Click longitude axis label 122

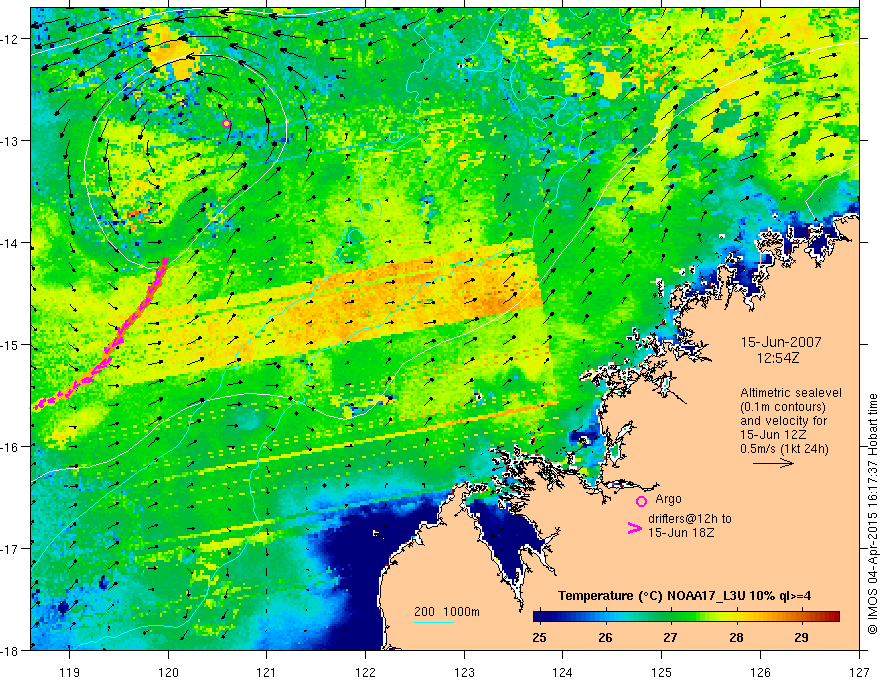365,672
